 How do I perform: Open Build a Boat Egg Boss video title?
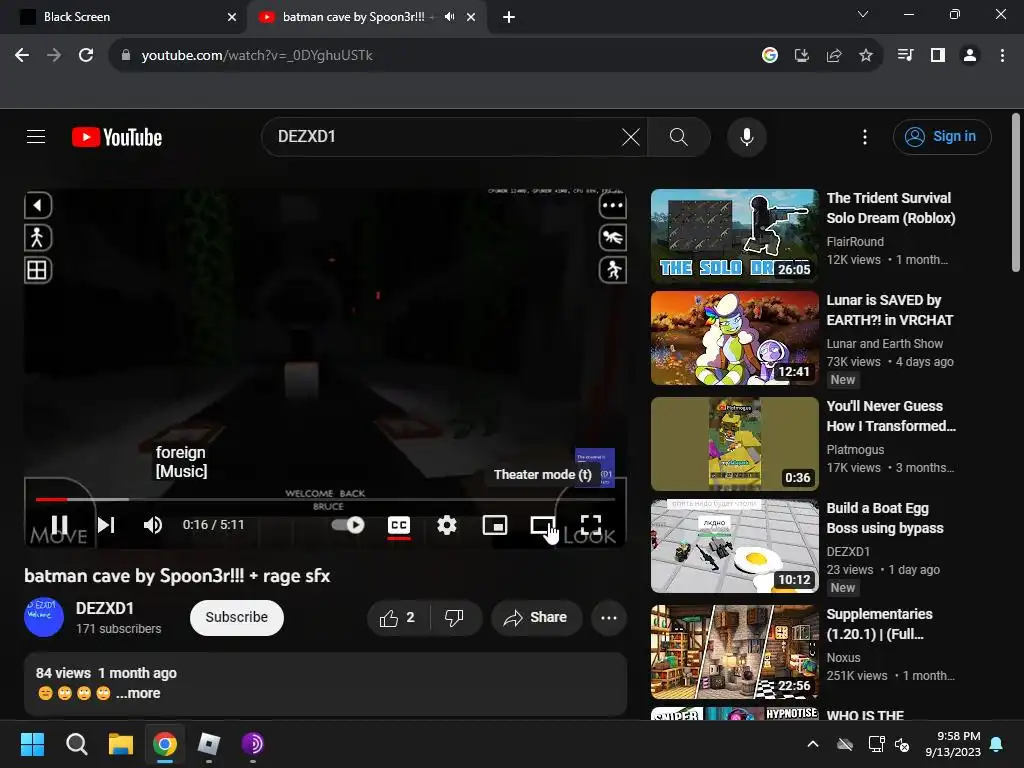885,518
